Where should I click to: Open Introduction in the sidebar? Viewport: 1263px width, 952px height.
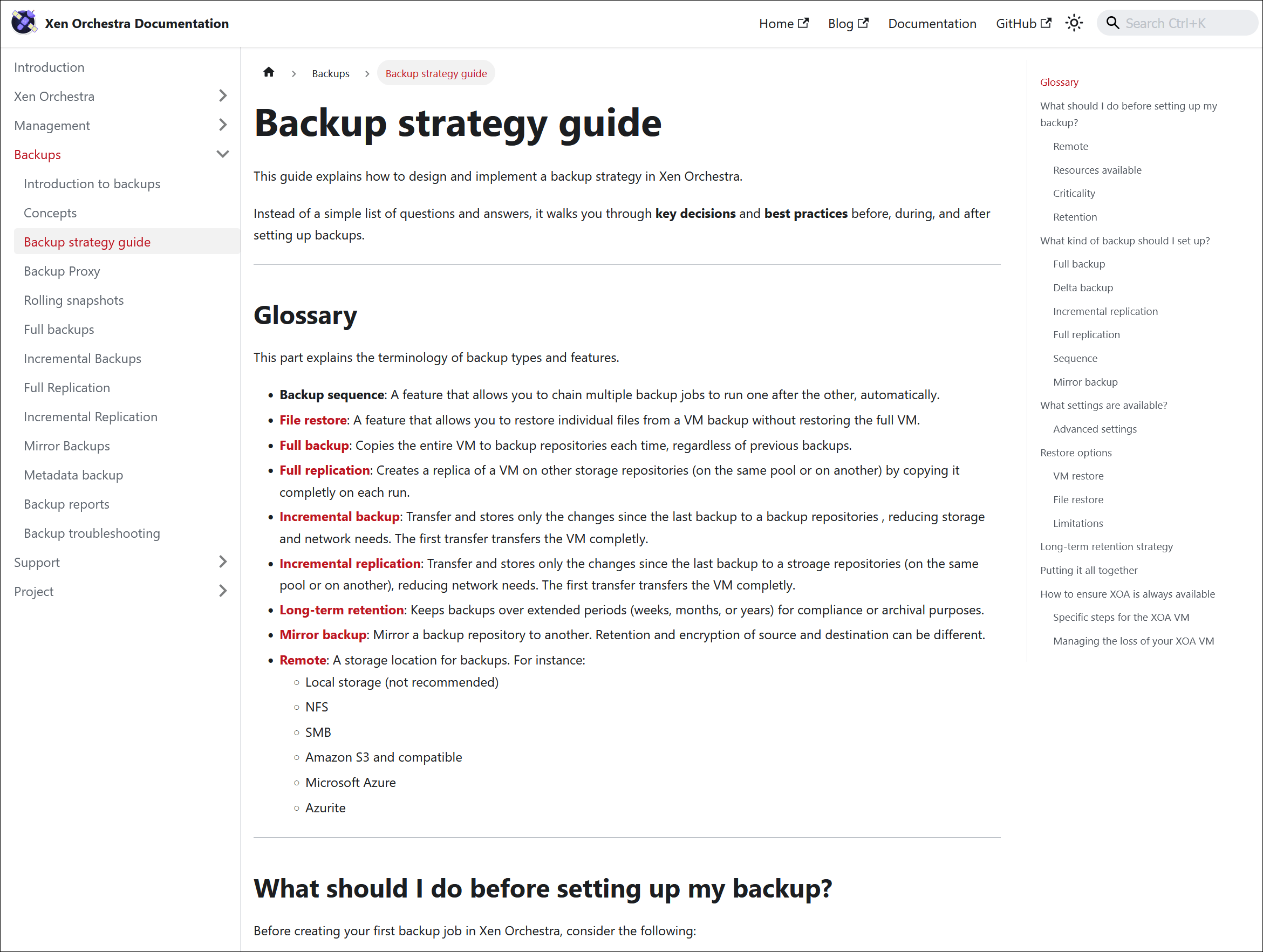49,67
